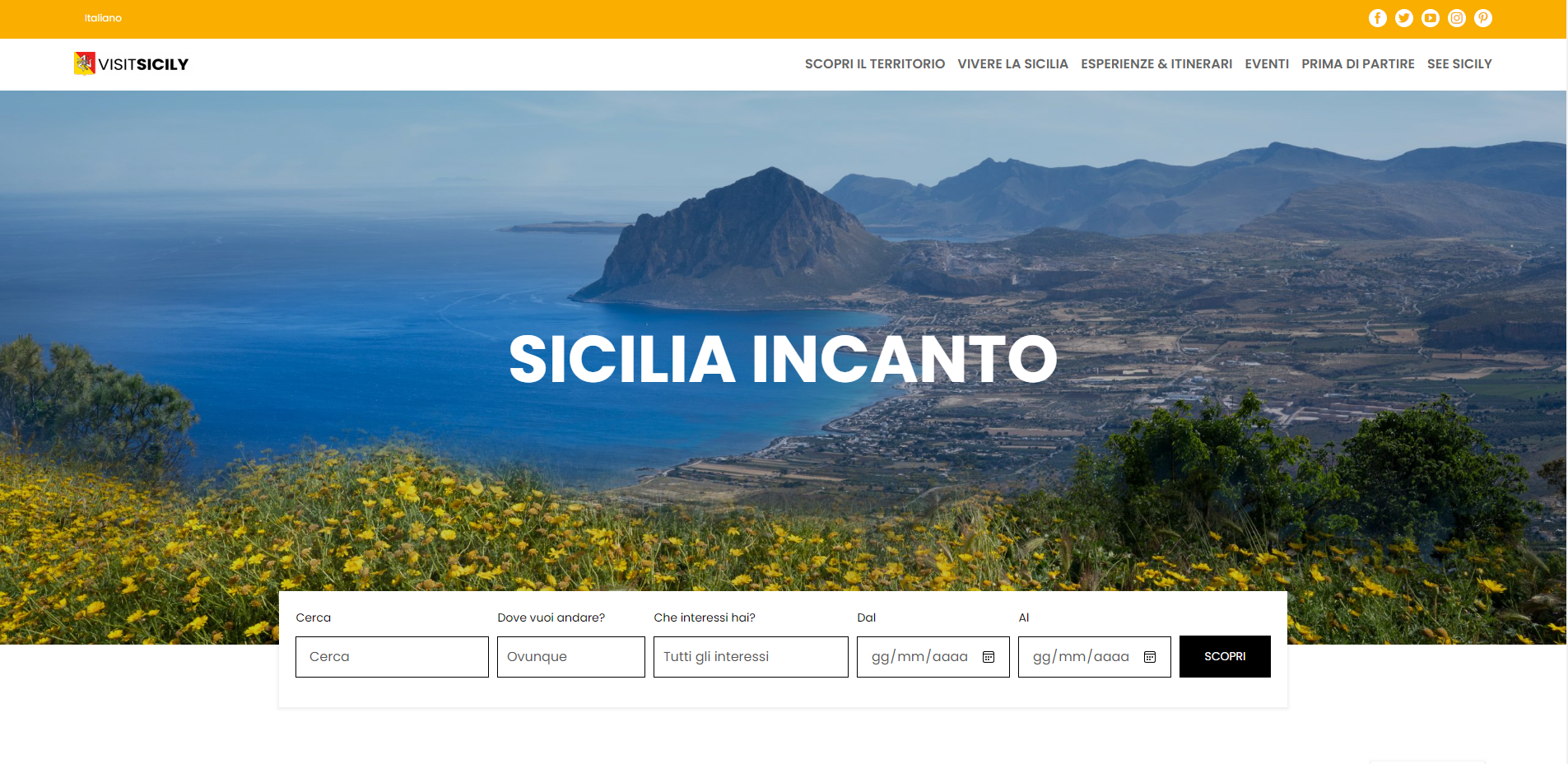
Task: Expand the Tutti gli interessi dropdown
Action: click(x=751, y=657)
